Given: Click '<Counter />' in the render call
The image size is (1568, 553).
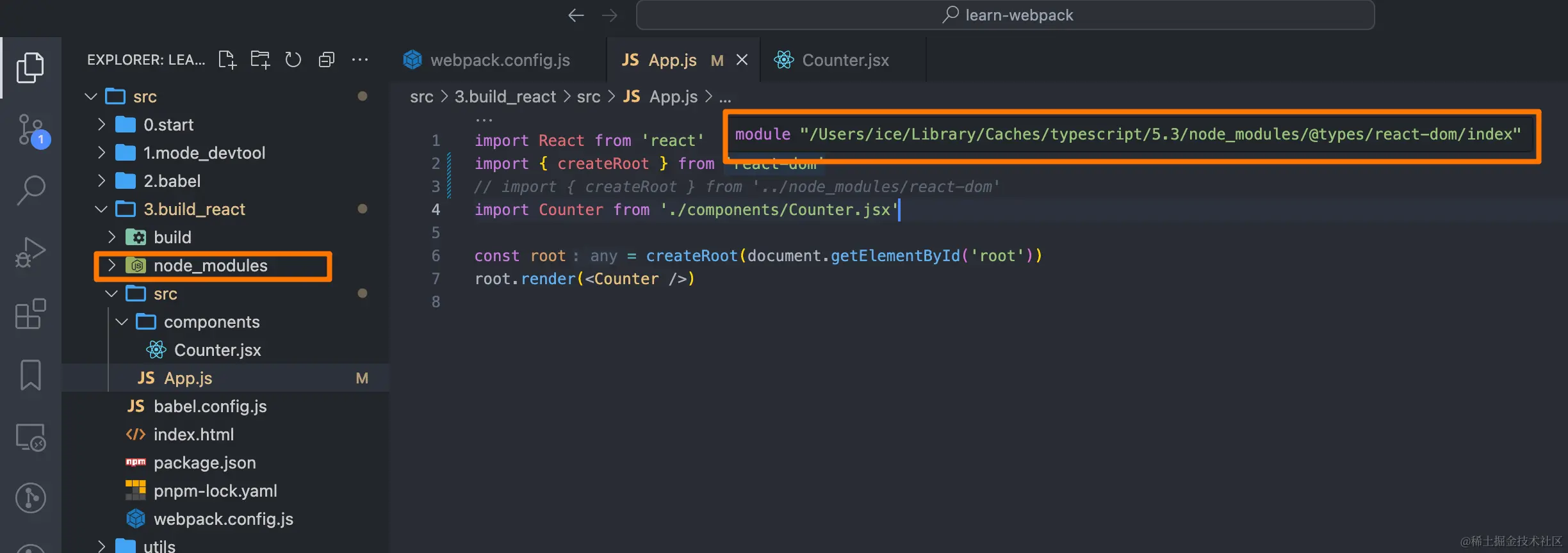Looking at the screenshot, I should click(x=635, y=278).
